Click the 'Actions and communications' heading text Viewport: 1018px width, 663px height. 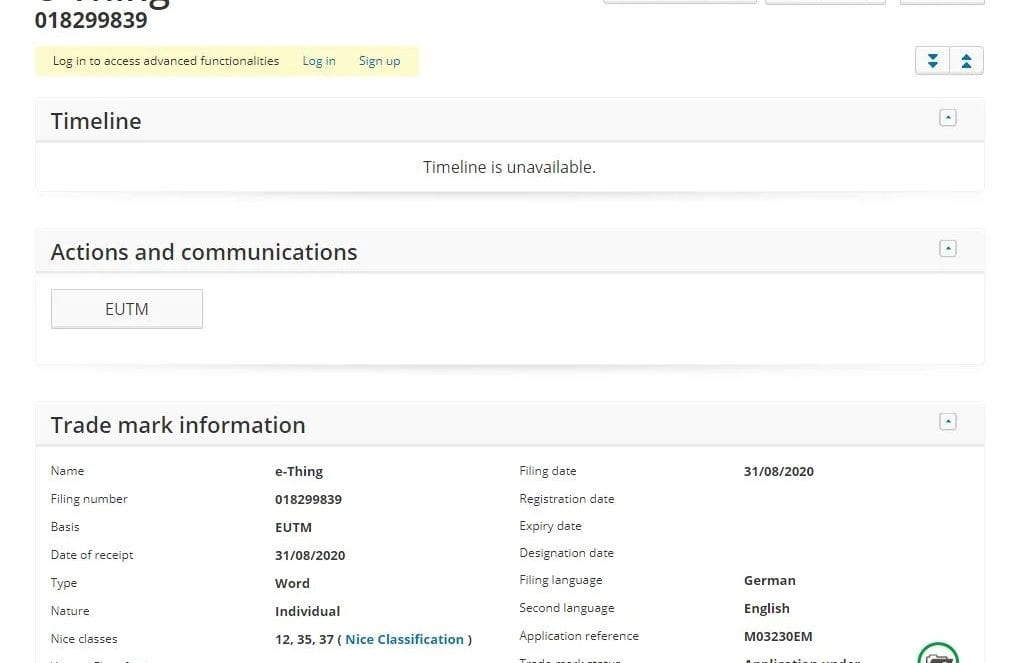pyautogui.click(x=204, y=252)
